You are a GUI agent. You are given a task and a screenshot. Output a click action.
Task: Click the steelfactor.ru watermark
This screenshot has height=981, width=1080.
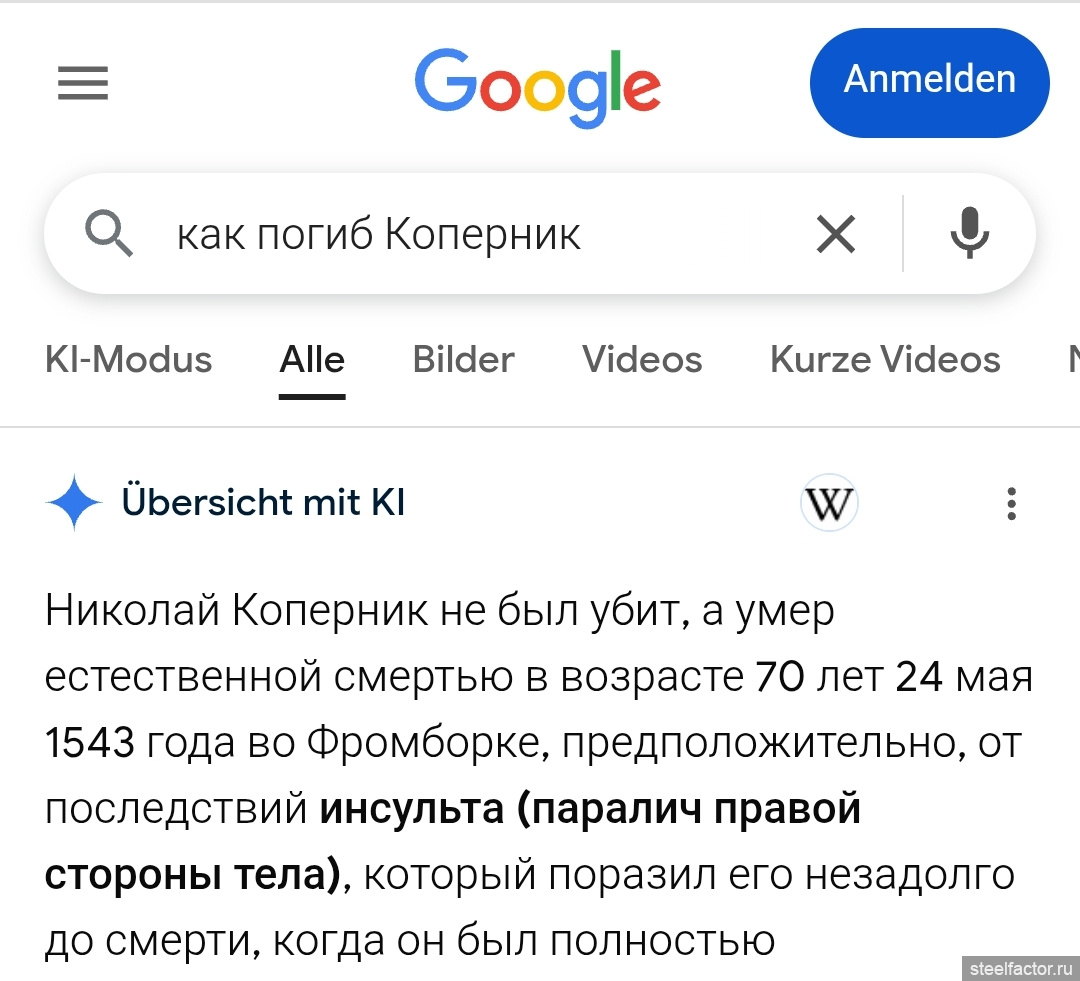pyautogui.click(x=1020, y=968)
